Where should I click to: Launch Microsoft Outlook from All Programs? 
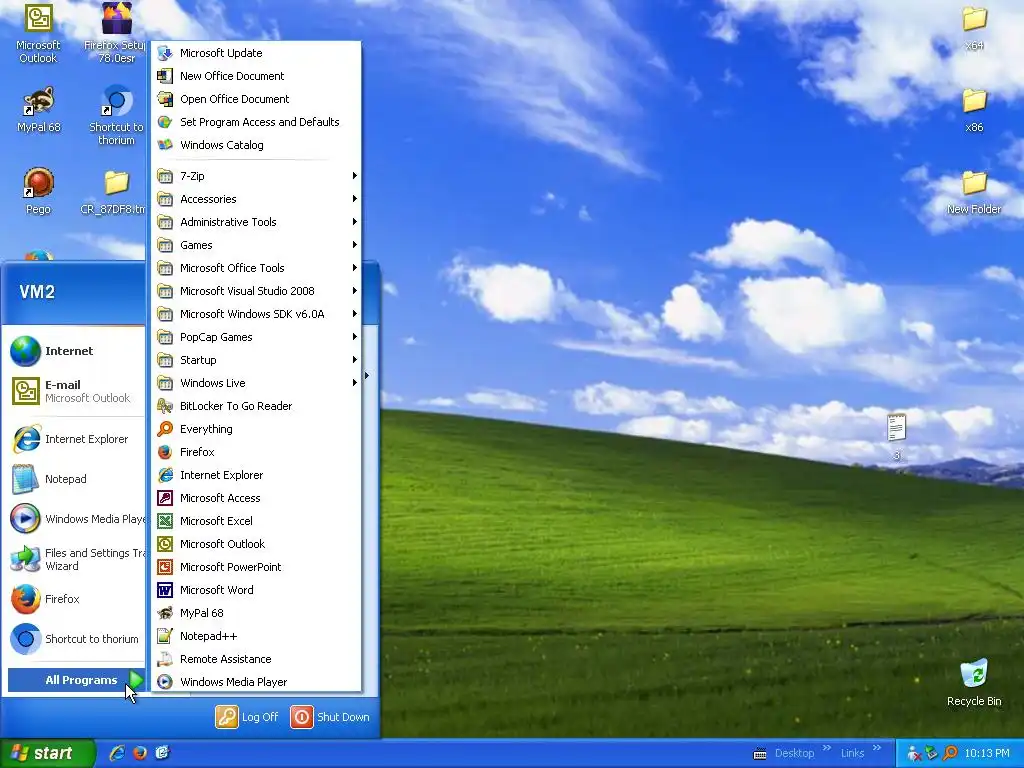256,544
